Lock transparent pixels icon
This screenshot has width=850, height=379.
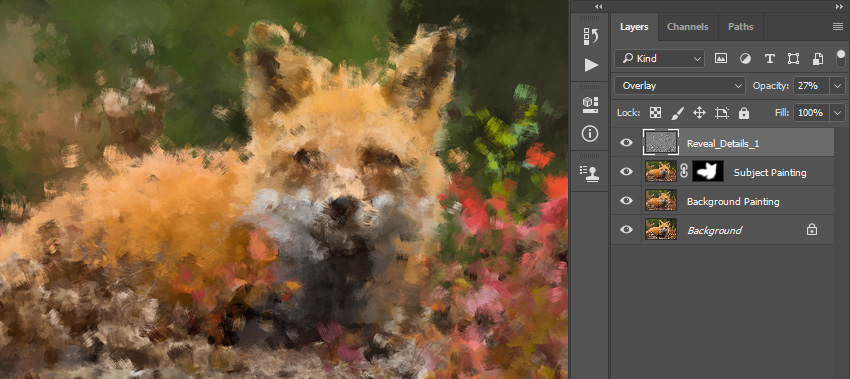pos(656,113)
